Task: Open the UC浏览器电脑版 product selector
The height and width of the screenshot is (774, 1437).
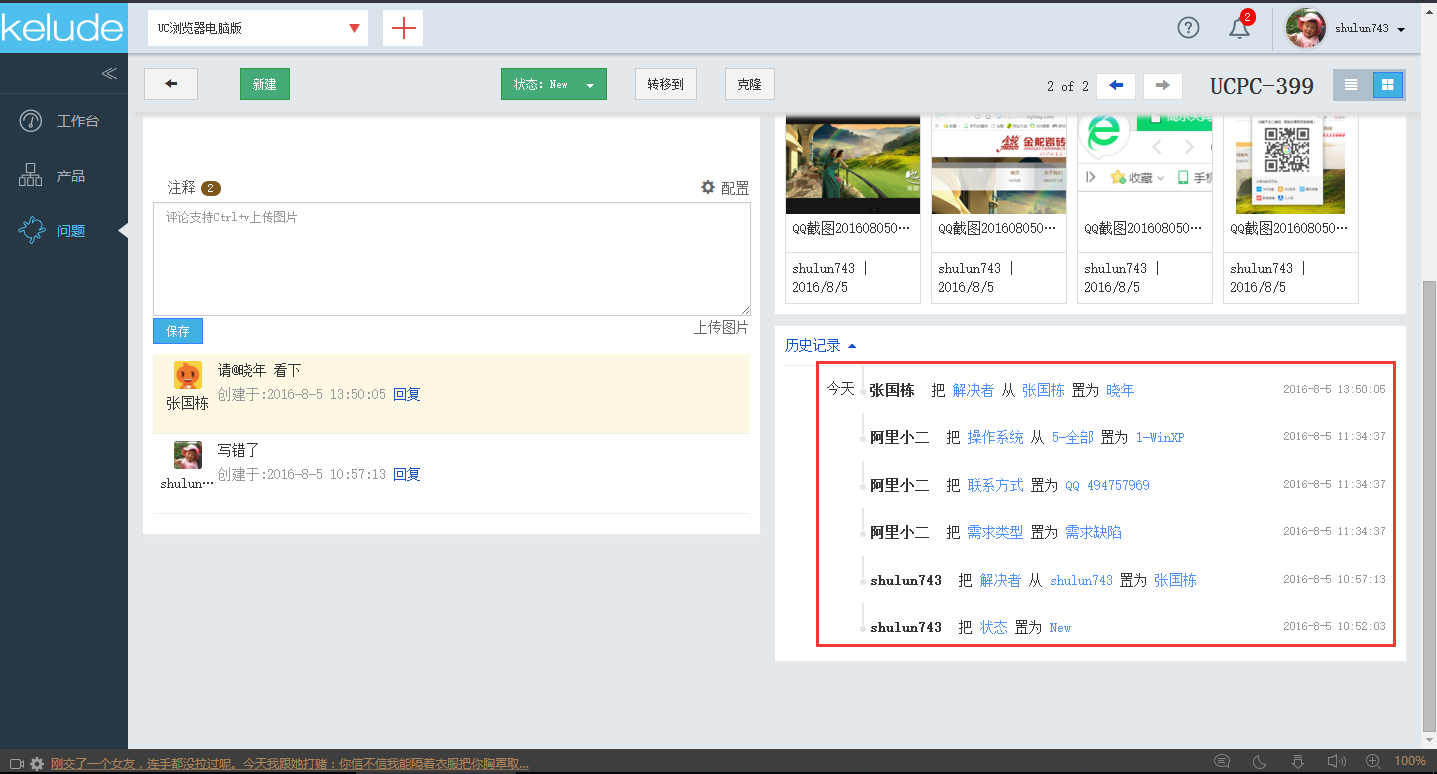Action: point(258,28)
